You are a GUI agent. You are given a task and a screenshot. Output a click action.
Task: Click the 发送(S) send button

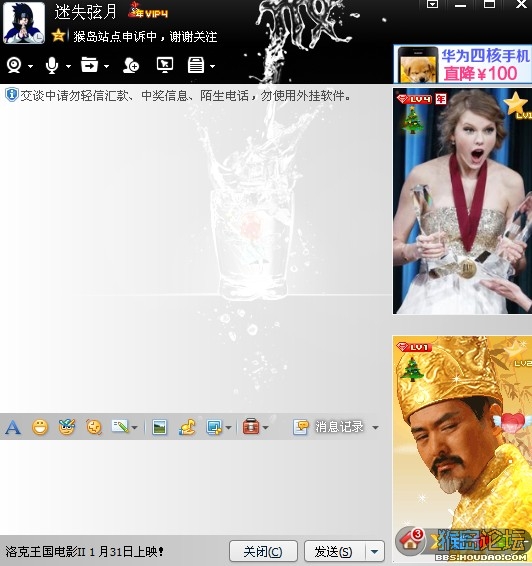point(334,552)
